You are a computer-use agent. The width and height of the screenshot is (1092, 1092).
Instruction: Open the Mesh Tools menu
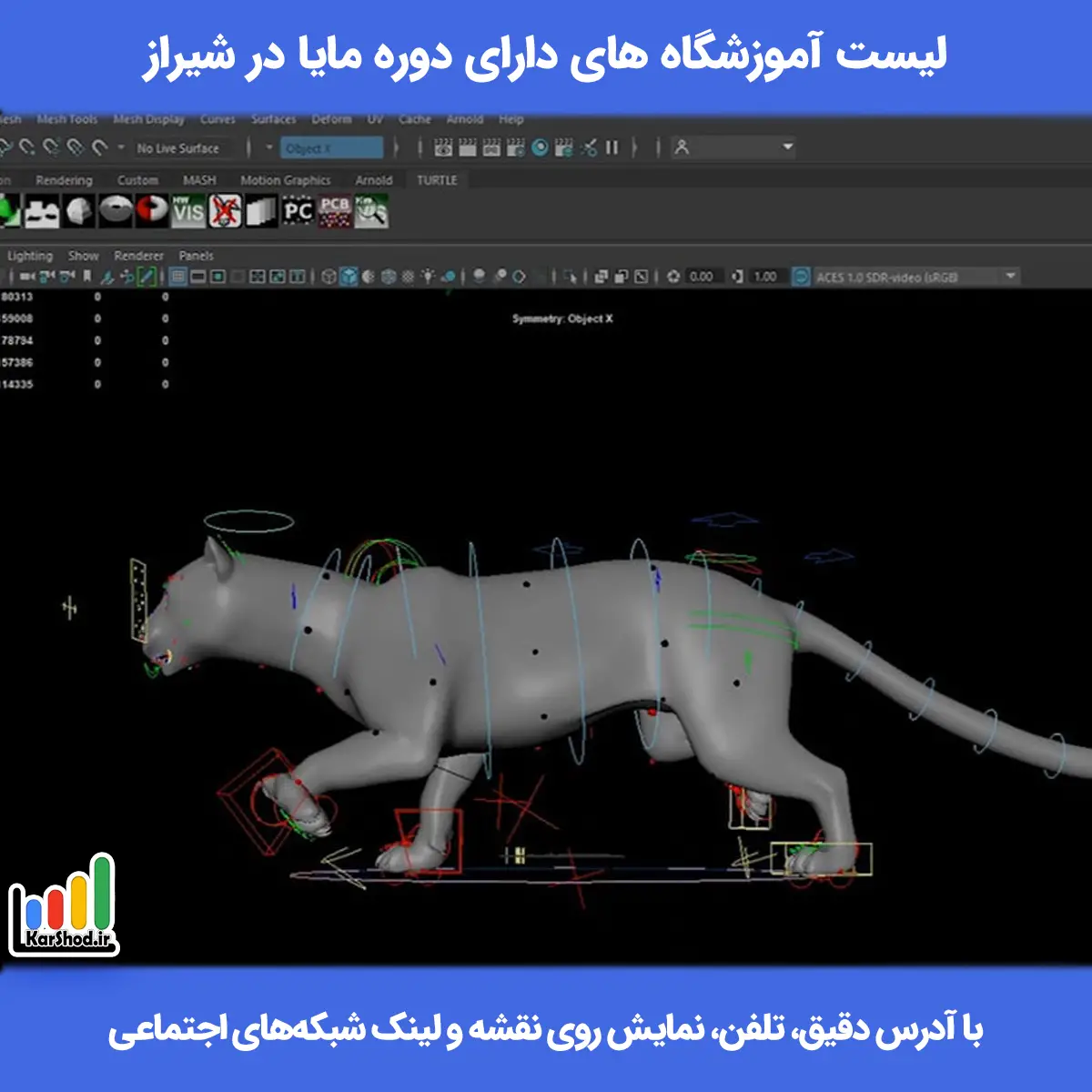67,119
